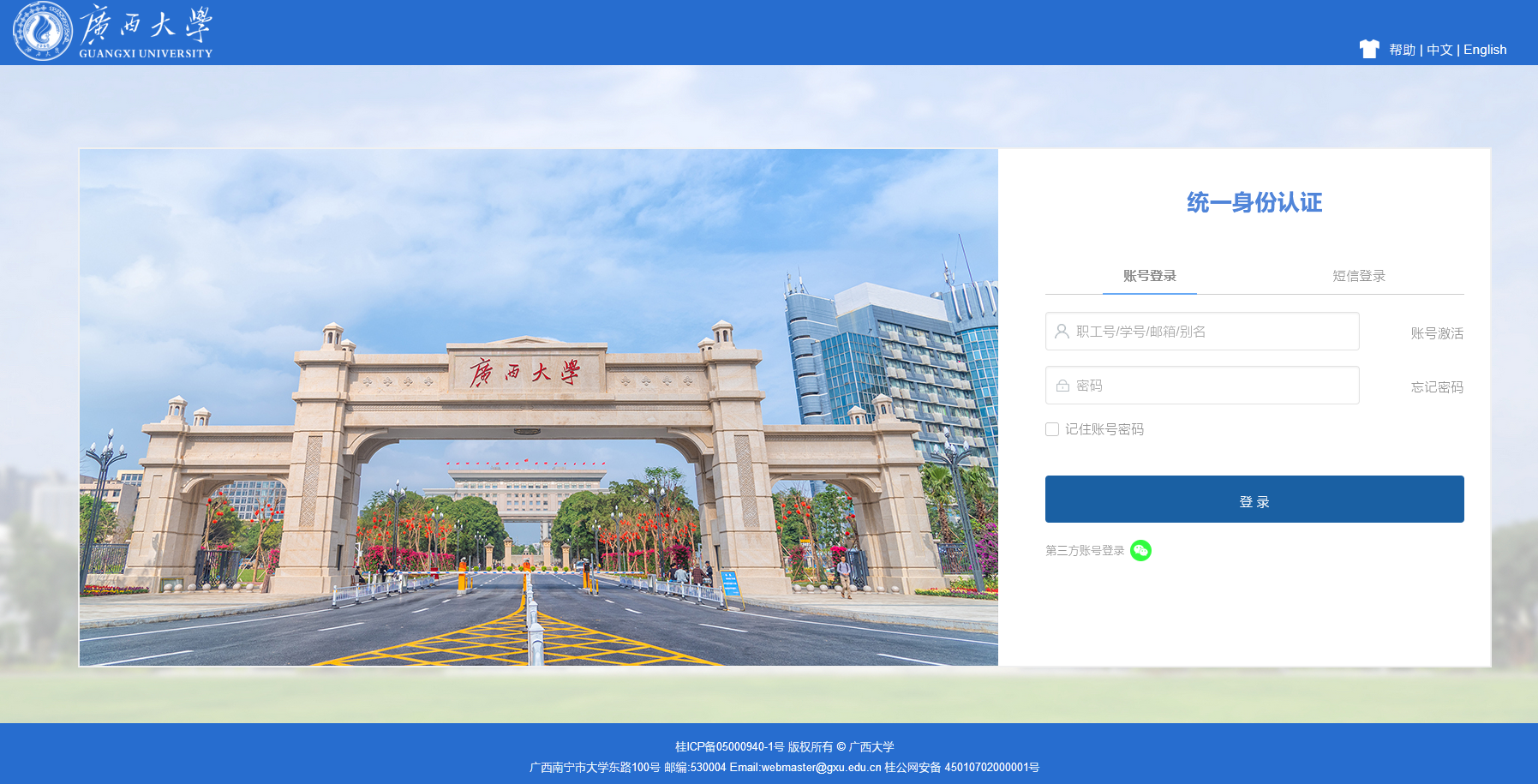The height and width of the screenshot is (784, 1538).
Task: Click the user icon in username field
Action: (x=1062, y=332)
